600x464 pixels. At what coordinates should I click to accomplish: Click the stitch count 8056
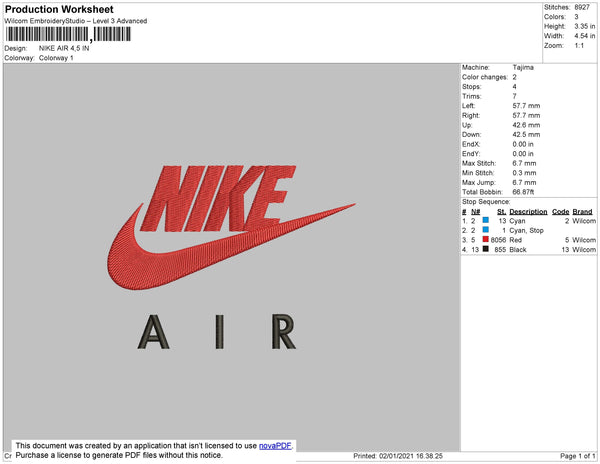[498, 240]
